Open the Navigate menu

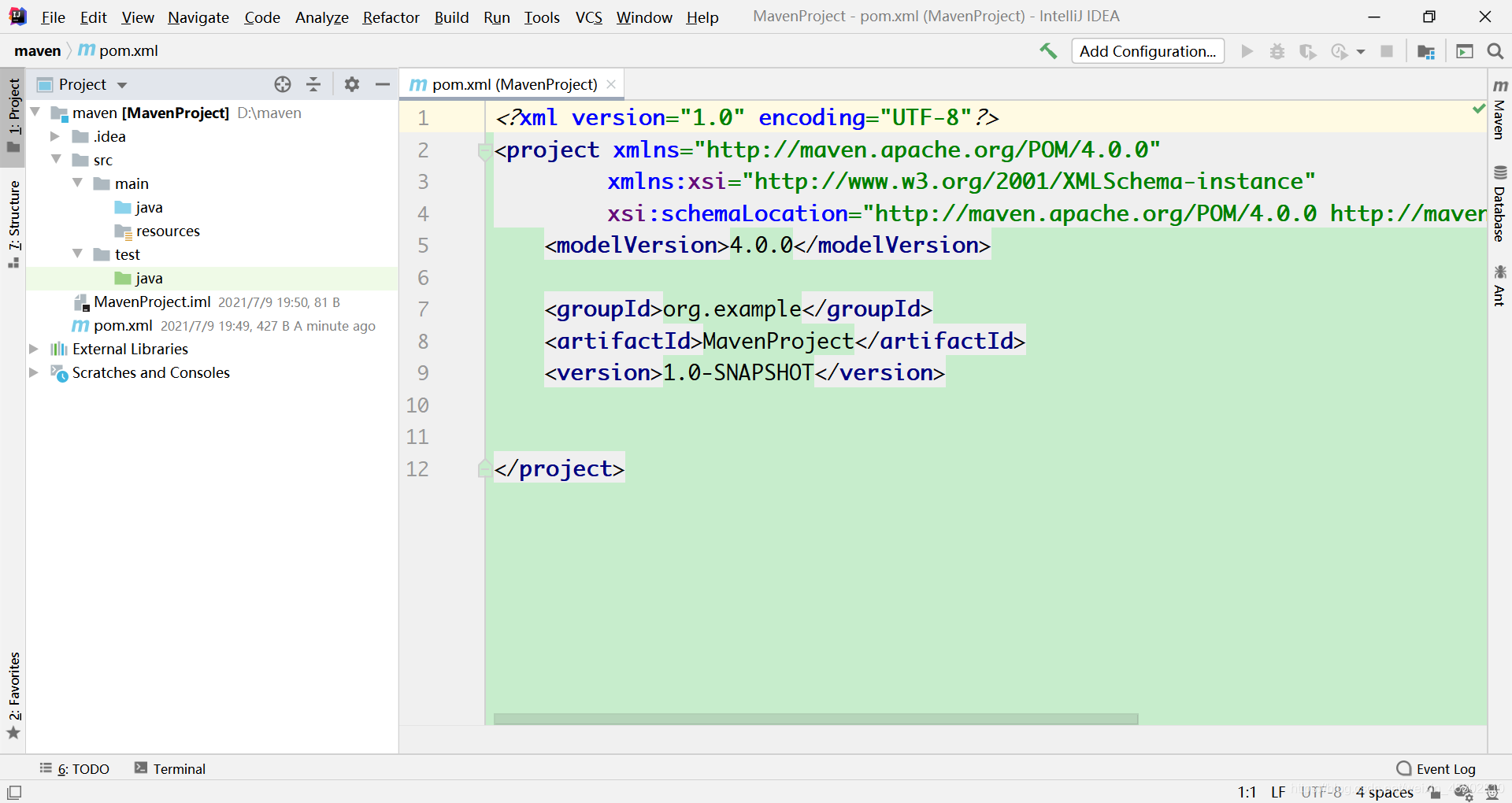pos(198,17)
